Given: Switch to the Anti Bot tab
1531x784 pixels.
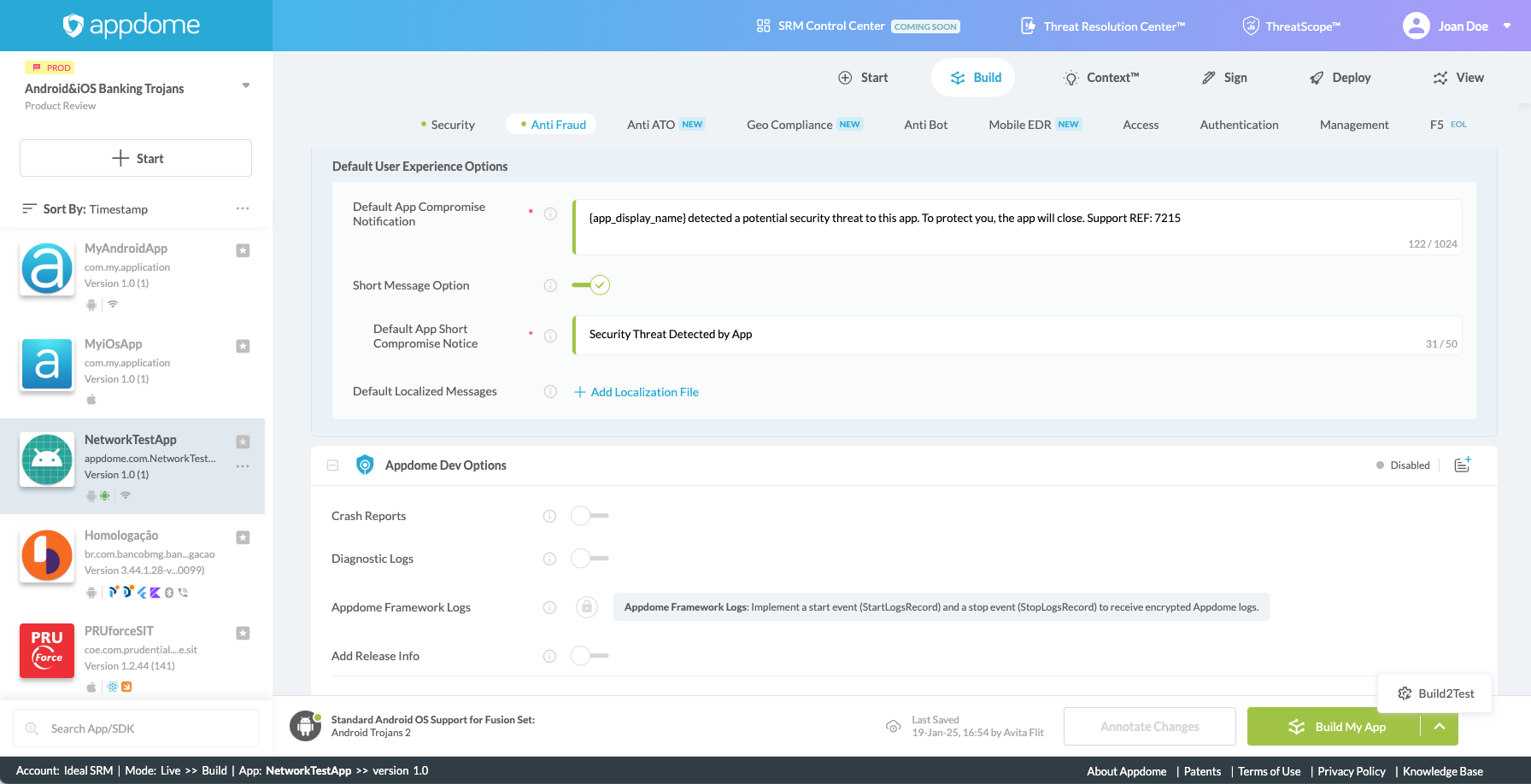Looking at the screenshot, I should click(x=925, y=124).
